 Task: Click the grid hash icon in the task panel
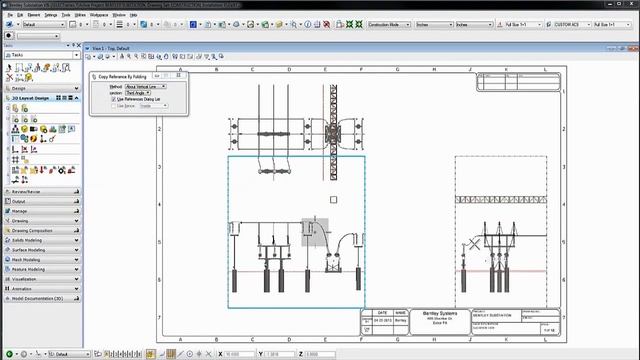click(16, 160)
